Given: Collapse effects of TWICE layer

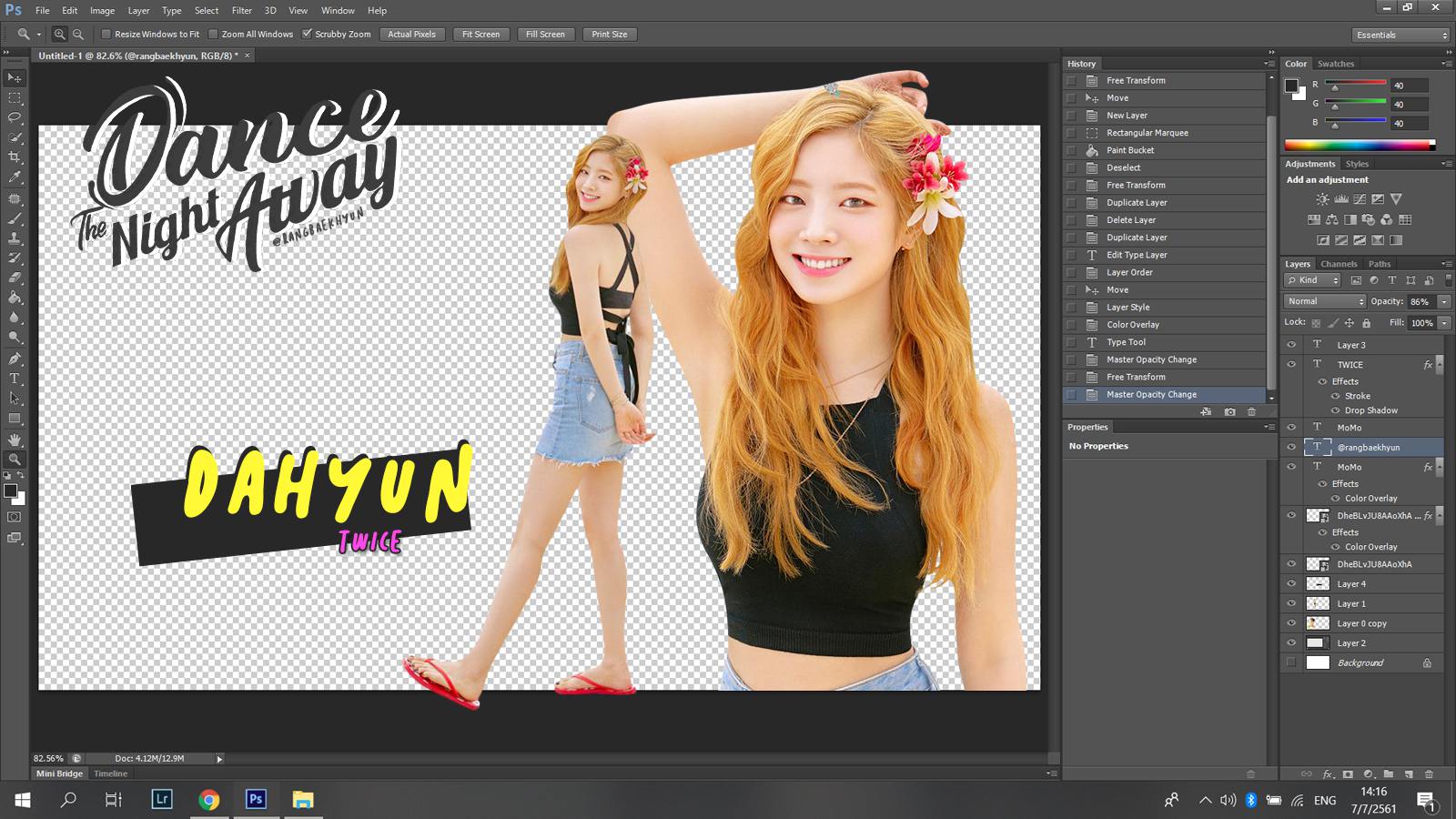Looking at the screenshot, I should (1439, 364).
